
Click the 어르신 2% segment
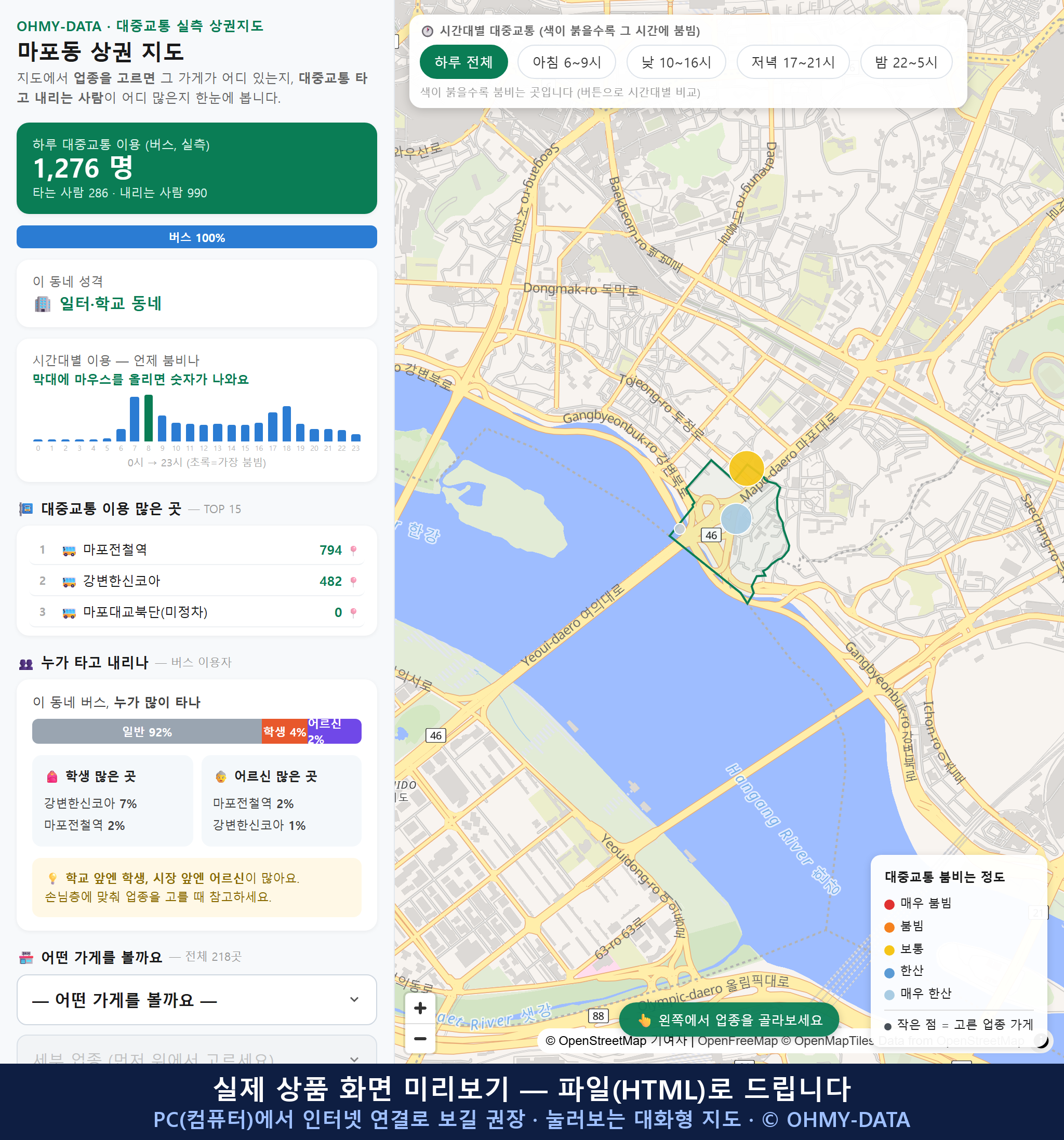(335, 731)
